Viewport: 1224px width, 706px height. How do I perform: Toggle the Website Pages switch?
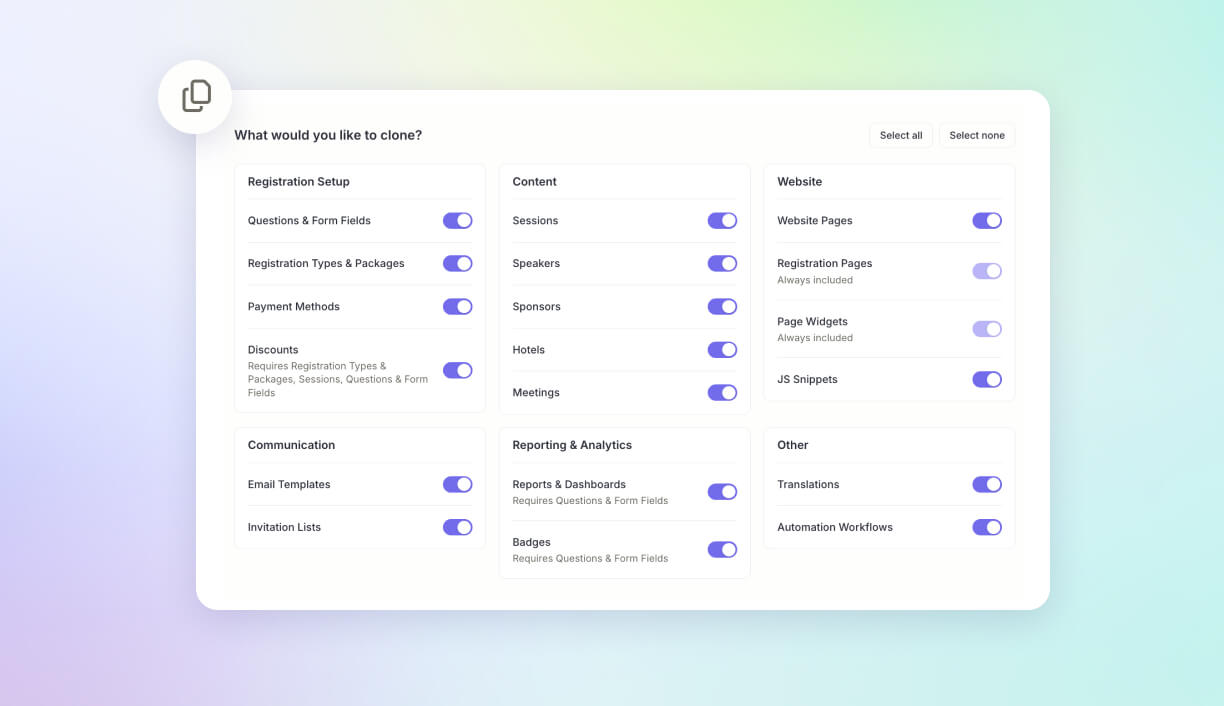tap(987, 220)
